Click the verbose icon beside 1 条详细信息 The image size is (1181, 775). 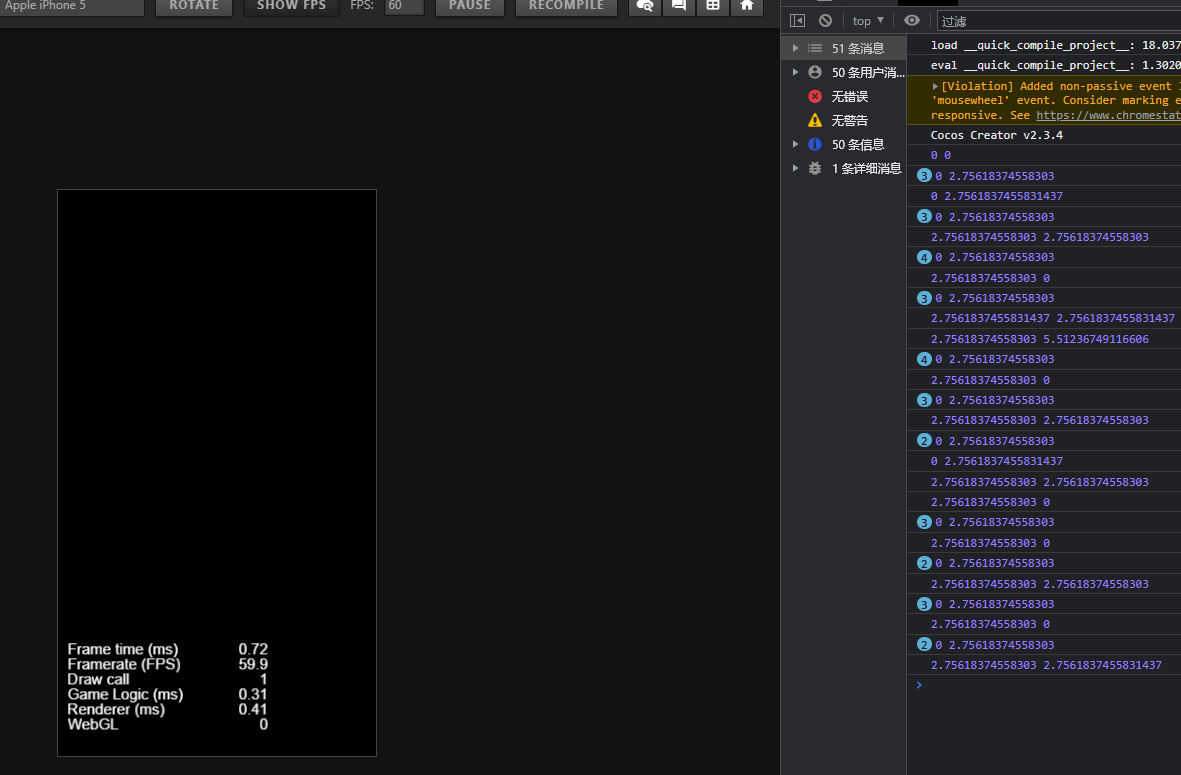click(x=814, y=168)
